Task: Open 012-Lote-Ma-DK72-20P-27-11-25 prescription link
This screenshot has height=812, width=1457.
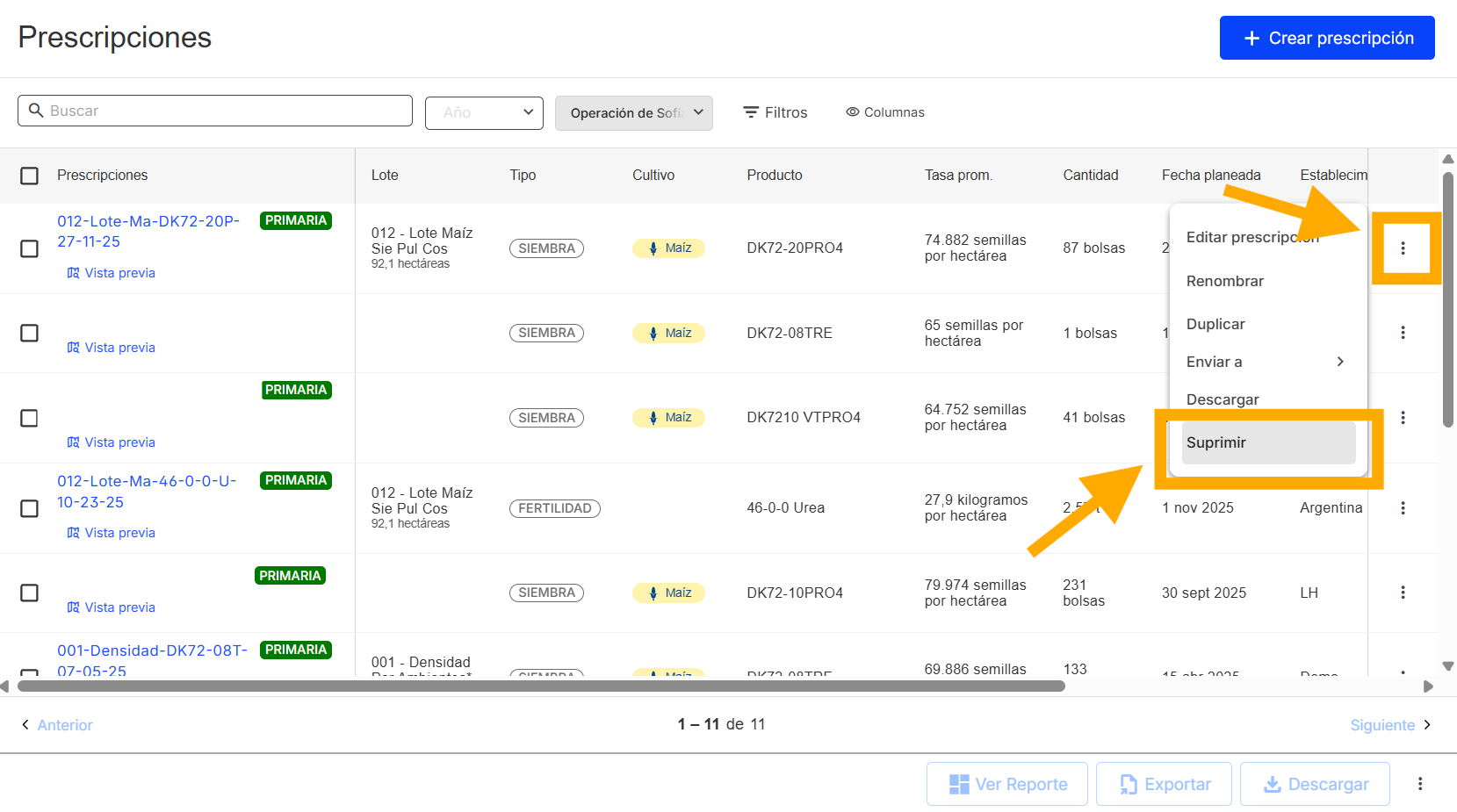Action: tap(148, 232)
